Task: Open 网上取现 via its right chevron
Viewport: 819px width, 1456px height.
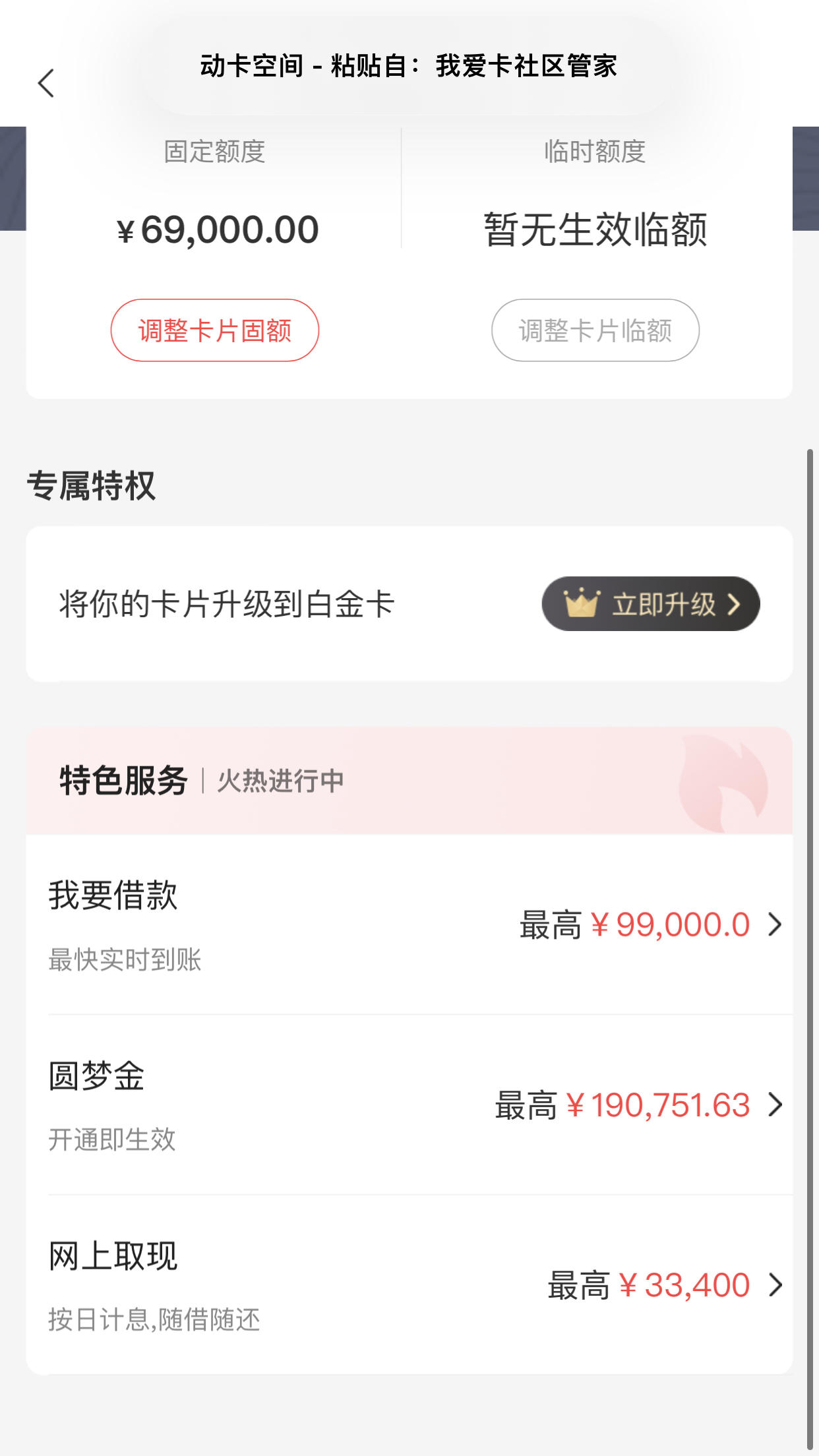Action: [775, 1285]
